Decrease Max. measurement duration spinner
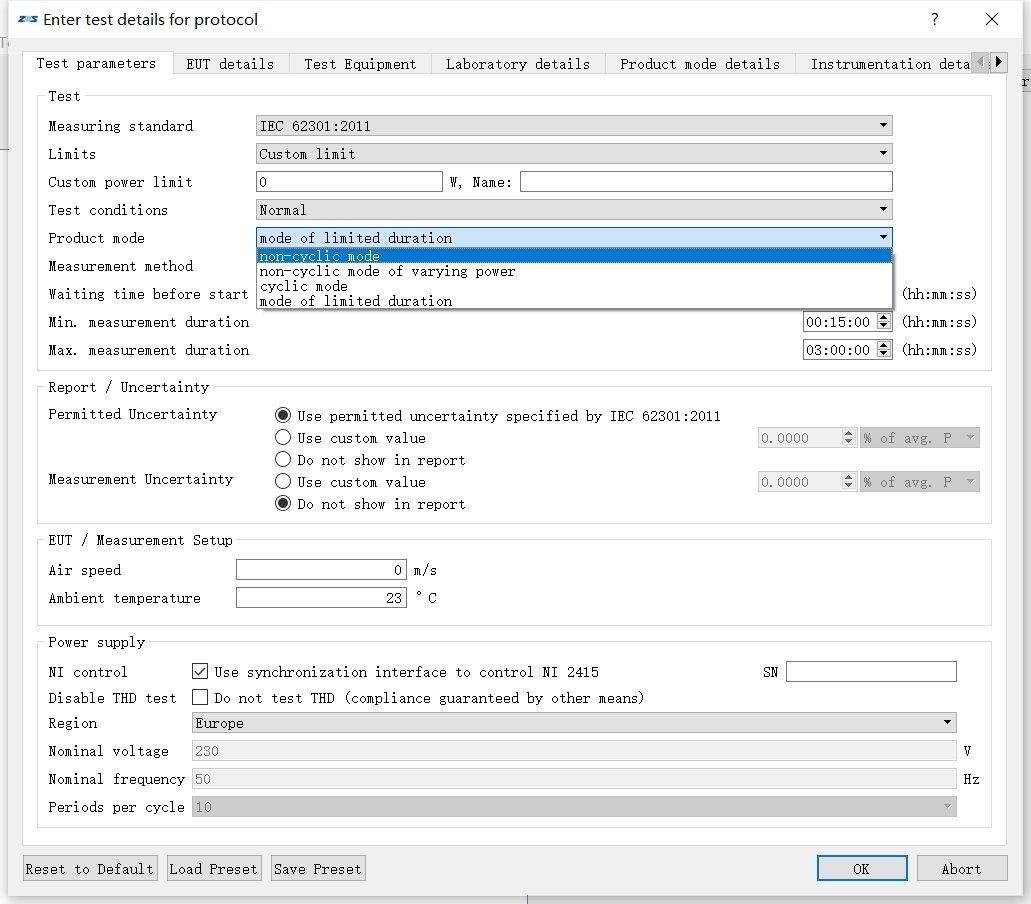 [x=883, y=355]
